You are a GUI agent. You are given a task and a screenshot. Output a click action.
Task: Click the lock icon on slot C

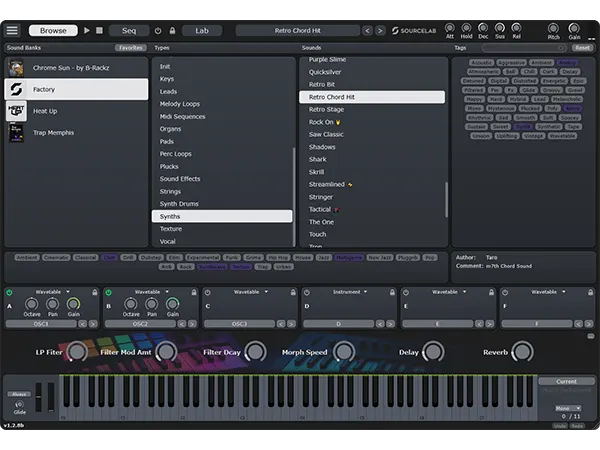pyautogui.click(x=293, y=292)
